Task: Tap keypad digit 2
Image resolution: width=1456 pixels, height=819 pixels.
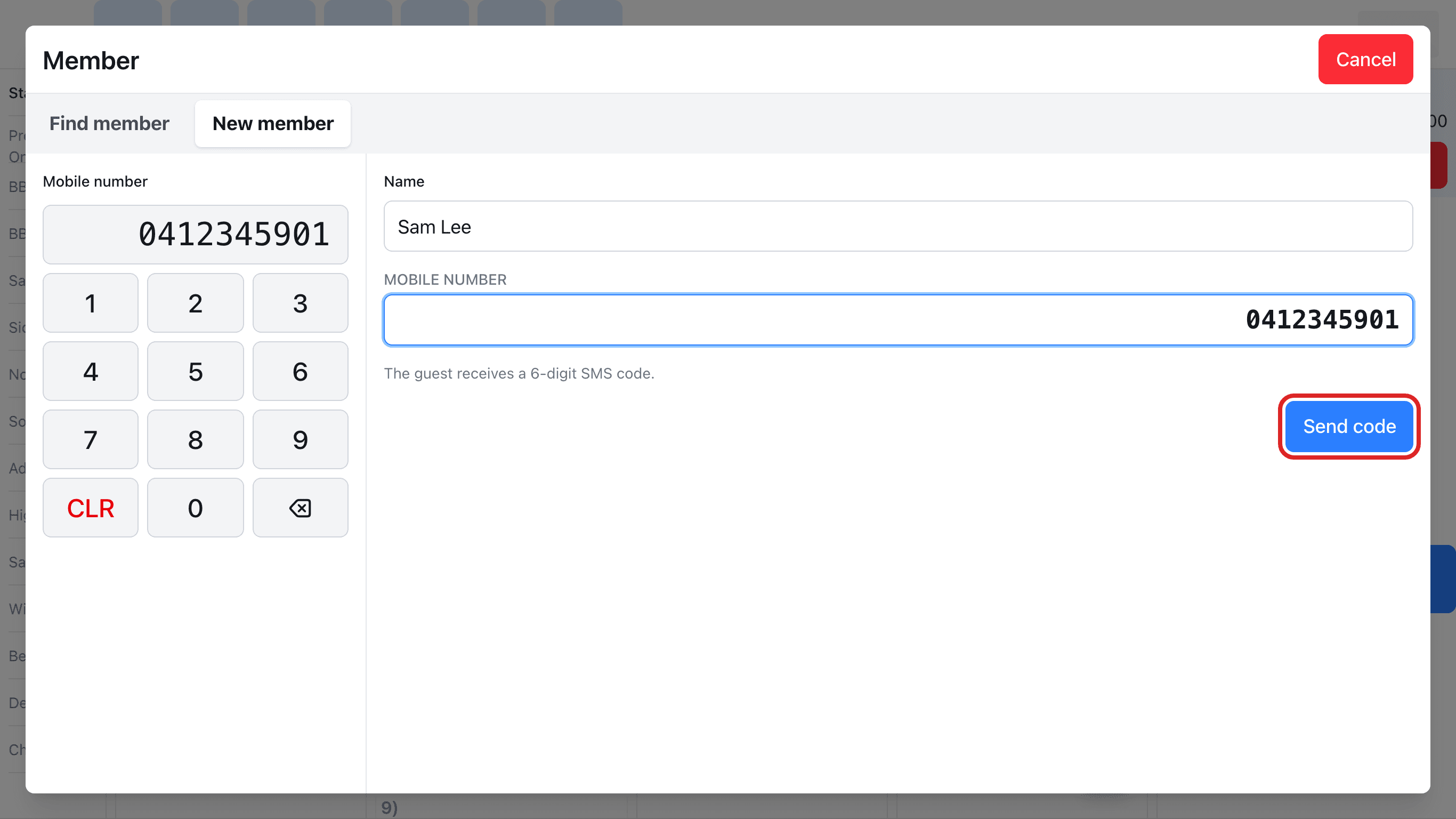Action: (x=196, y=303)
